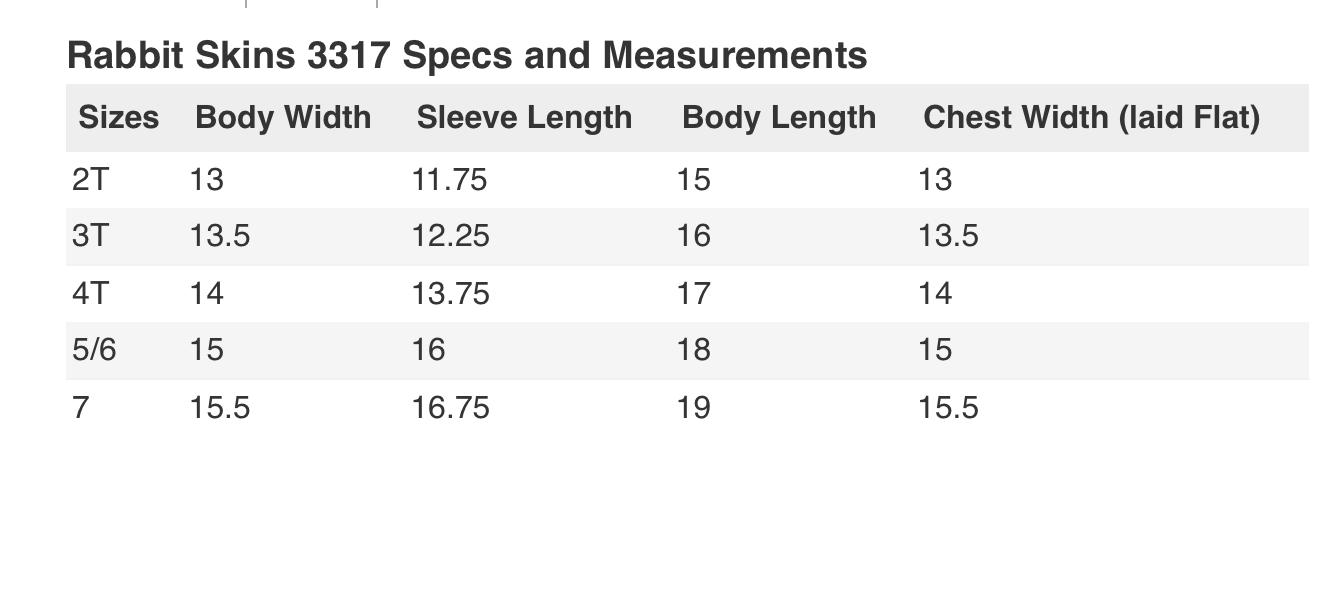
Task: Select the 4T body length value 17
Action: 693,293
